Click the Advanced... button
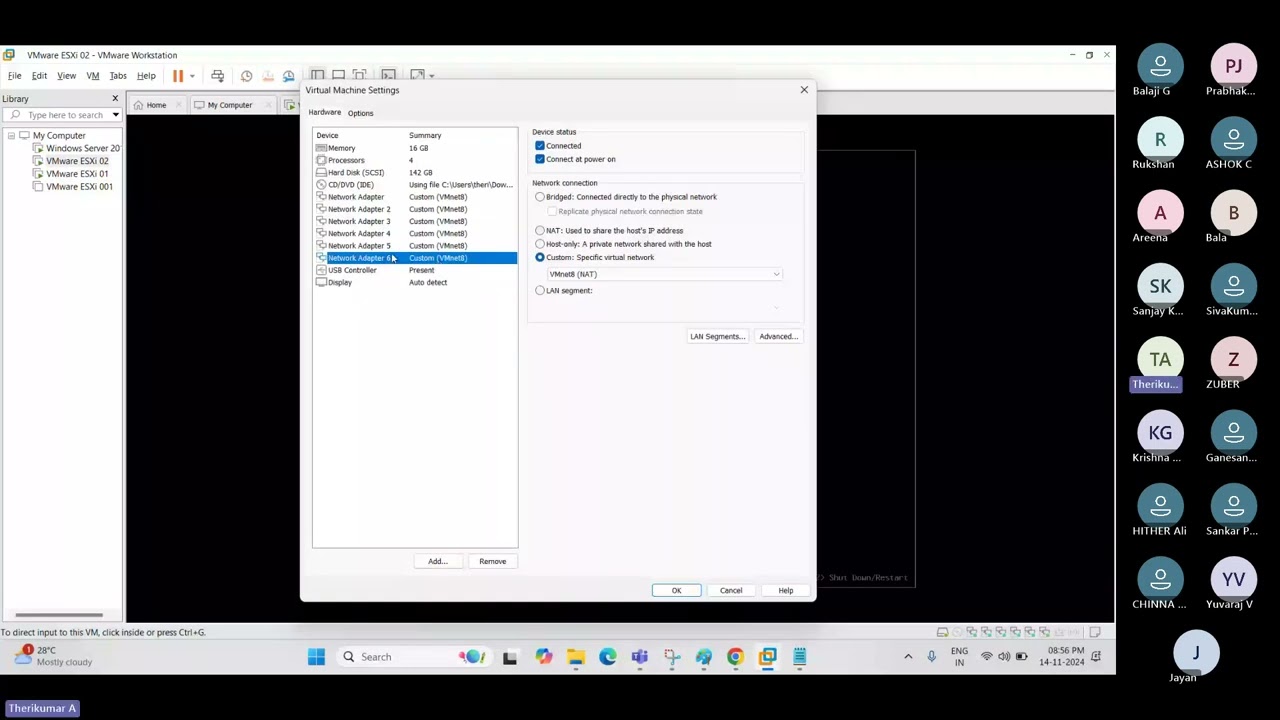Viewport: 1280px width, 720px height. click(x=778, y=336)
